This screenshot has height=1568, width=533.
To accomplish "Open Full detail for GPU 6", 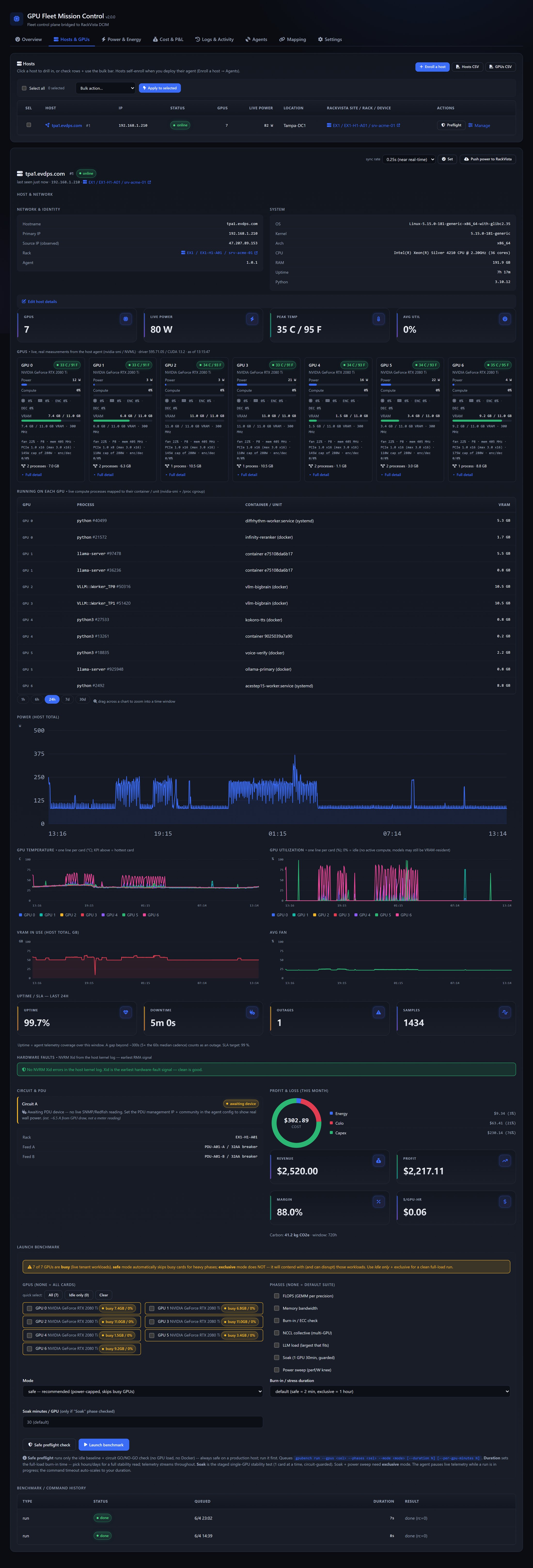I will coord(462,475).
